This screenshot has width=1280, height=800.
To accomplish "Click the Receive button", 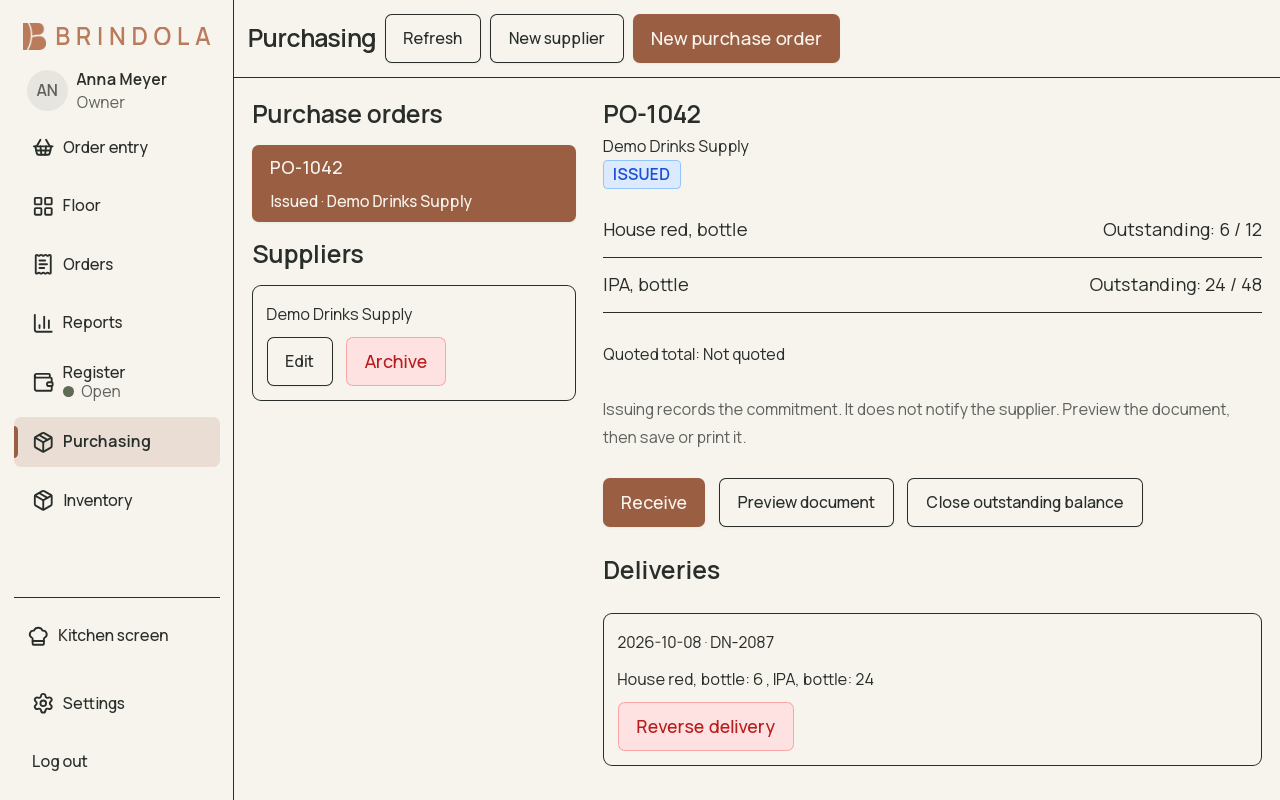I will [x=654, y=503].
